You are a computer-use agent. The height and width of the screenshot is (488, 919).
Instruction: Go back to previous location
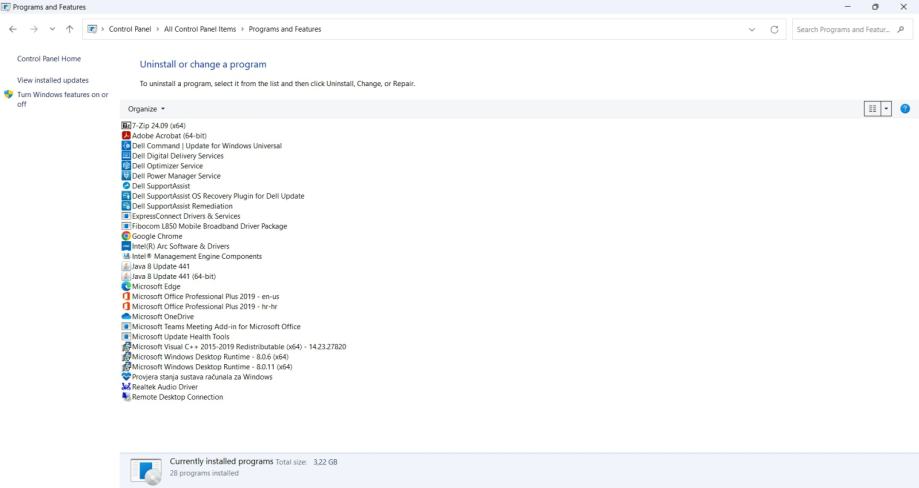point(13,29)
